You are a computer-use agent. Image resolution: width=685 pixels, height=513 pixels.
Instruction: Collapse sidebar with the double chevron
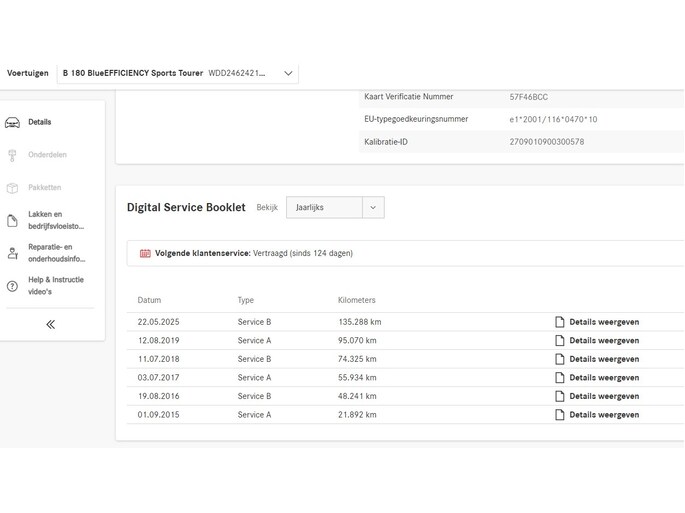click(x=51, y=324)
